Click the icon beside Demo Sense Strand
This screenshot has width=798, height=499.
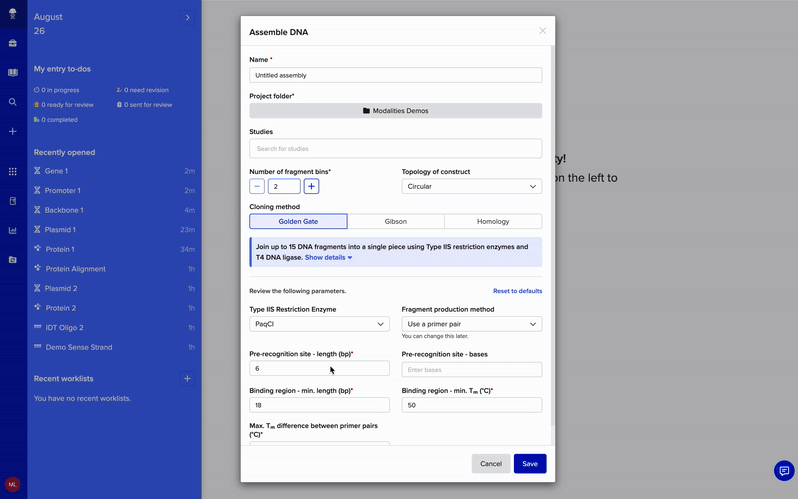(37, 346)
